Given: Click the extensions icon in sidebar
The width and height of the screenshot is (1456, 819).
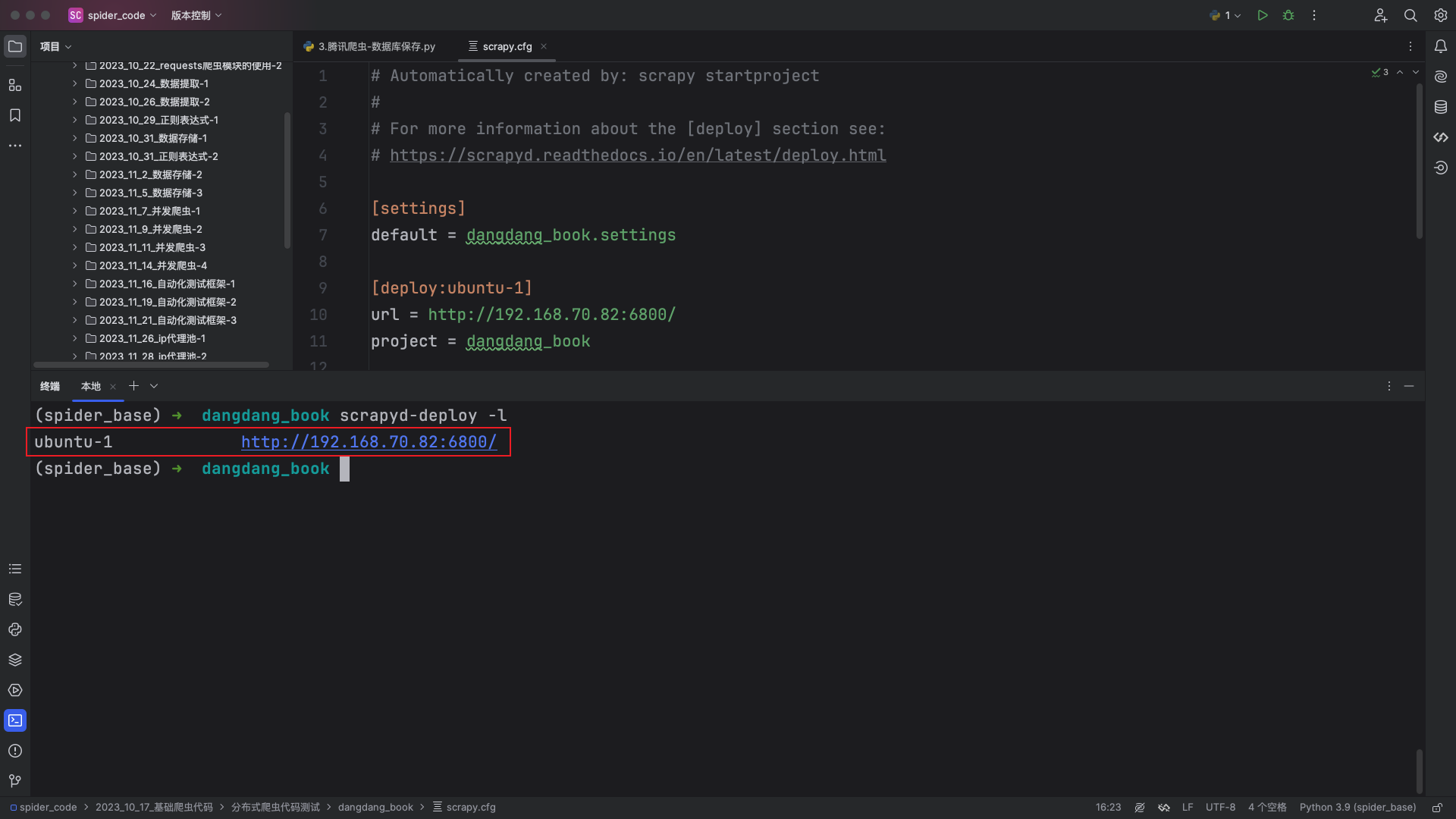Looking at the screenshot, I should (15, 85).
